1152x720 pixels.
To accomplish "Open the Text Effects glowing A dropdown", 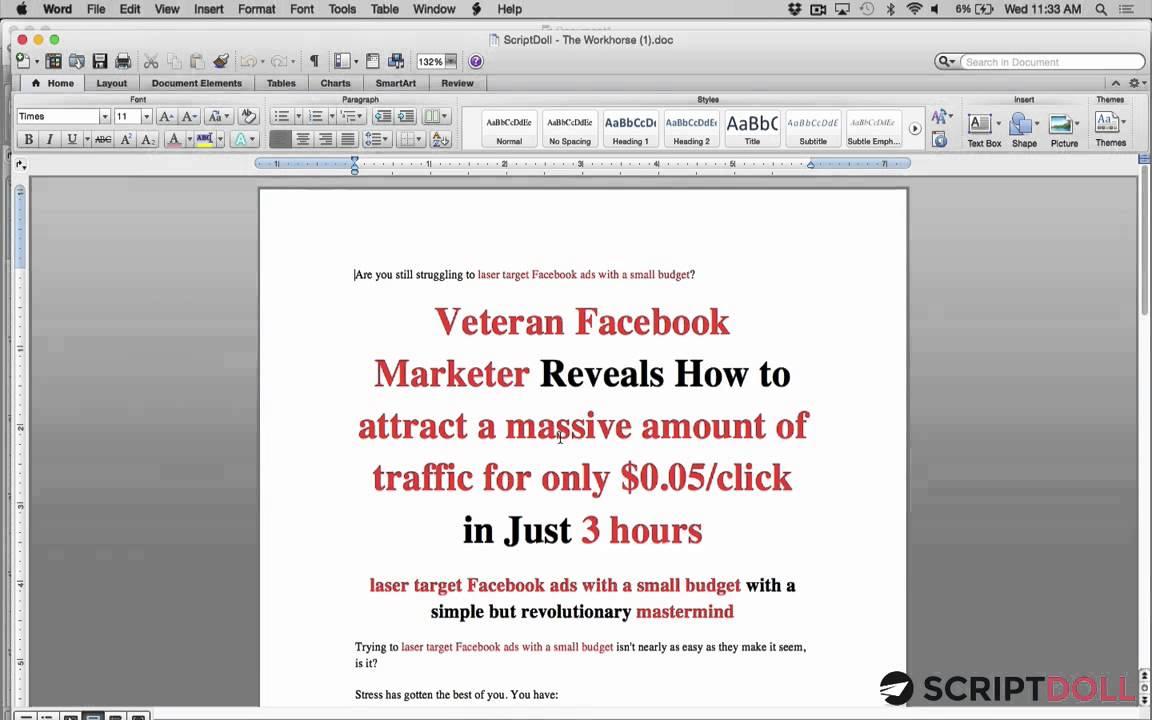I will point(245,139).
